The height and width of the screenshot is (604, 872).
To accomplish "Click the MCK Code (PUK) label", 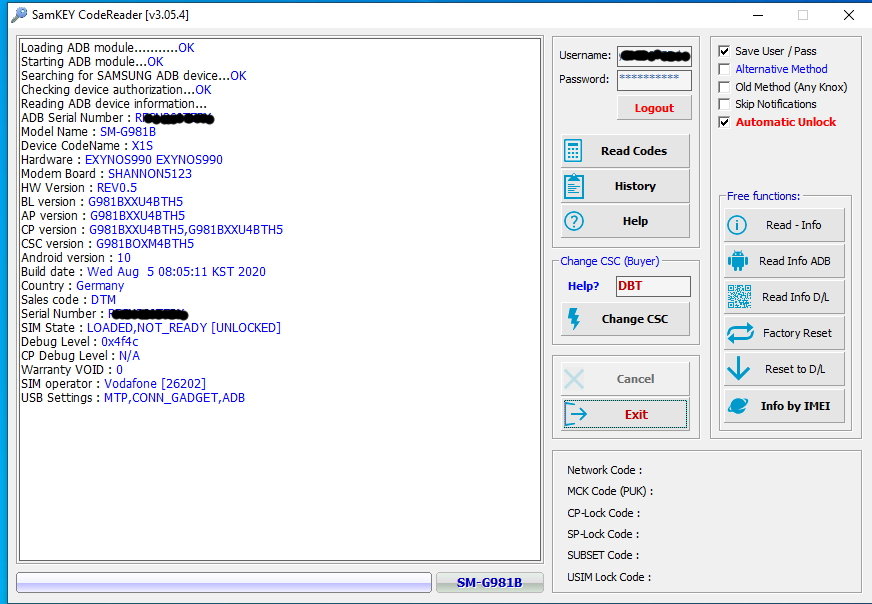I will 610,491.
